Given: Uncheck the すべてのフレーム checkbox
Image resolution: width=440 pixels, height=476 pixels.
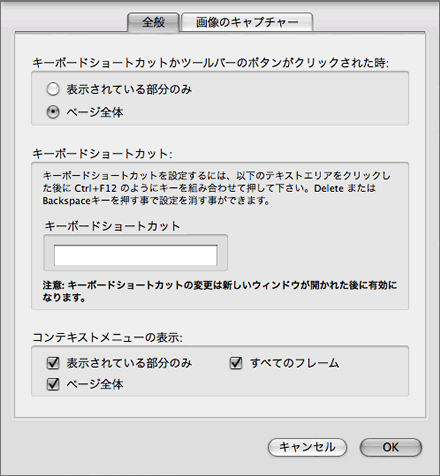Looking at the screenshot, I should (x=236, y=363).
